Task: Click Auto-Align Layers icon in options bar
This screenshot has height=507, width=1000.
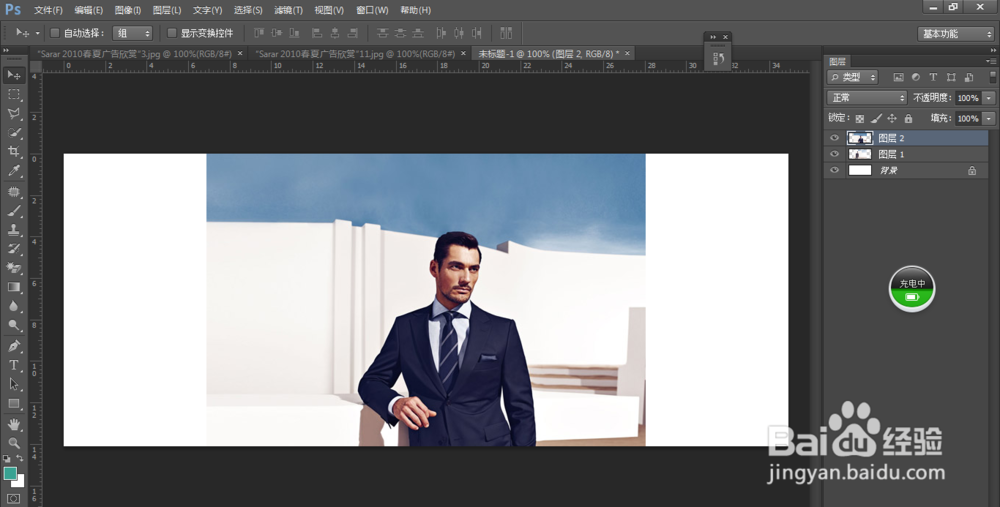Action: (x=506, y=33)
